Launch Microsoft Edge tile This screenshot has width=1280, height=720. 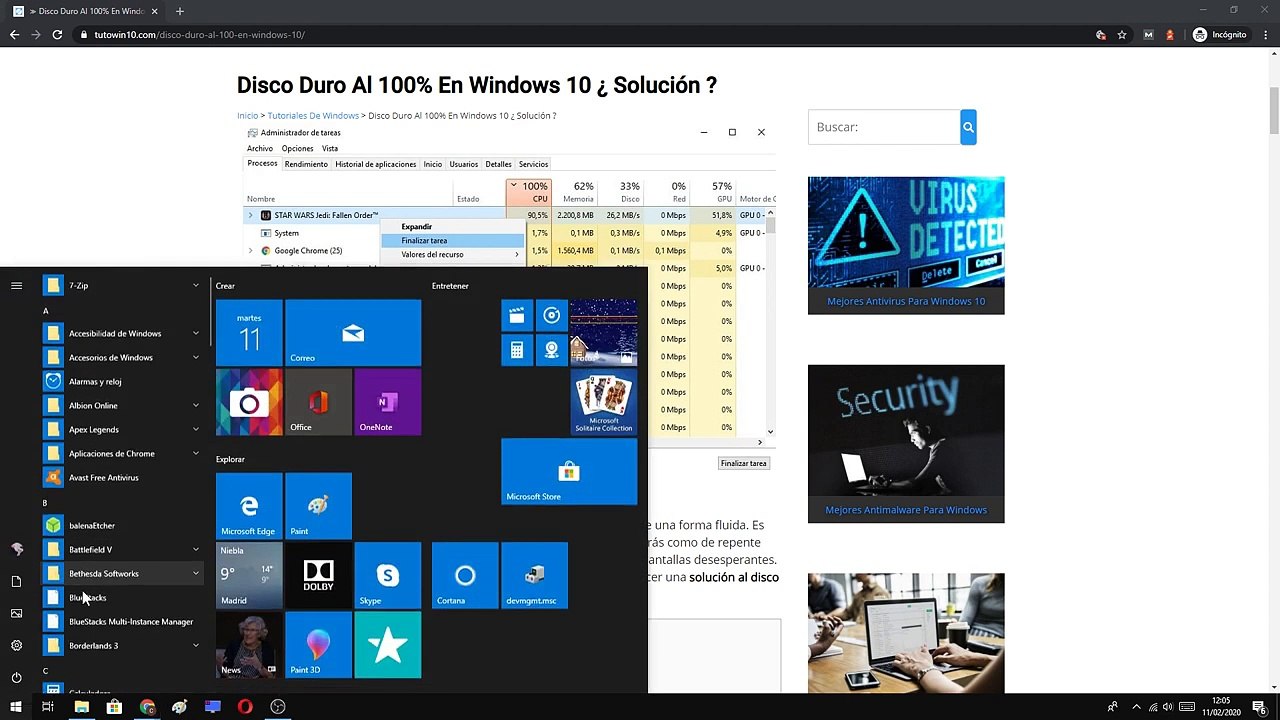pos(249,506)
